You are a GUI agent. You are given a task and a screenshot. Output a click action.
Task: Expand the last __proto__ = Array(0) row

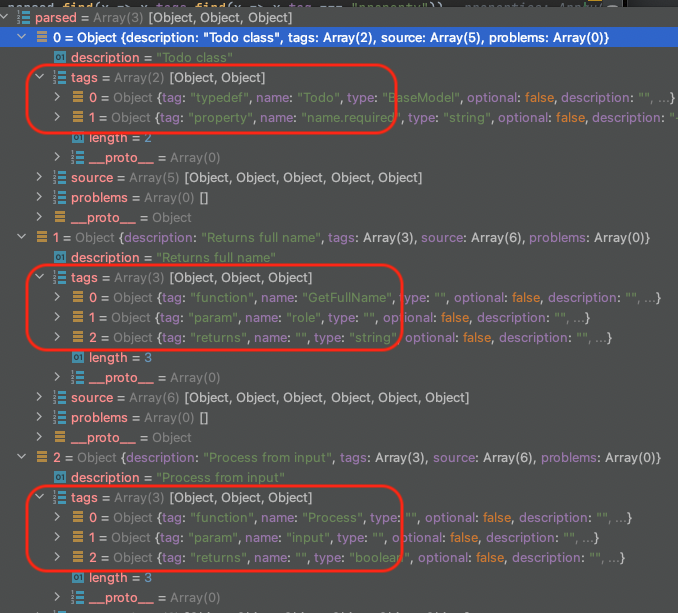(57, 597)
